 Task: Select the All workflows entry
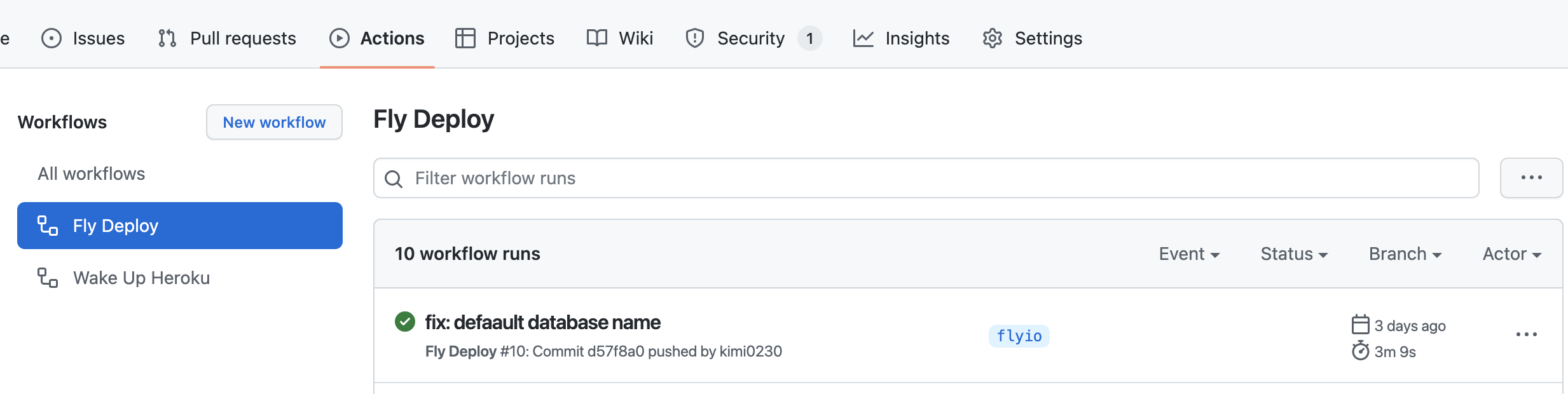(x=91, y=173)
